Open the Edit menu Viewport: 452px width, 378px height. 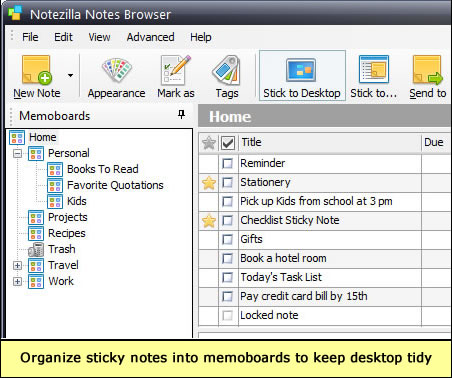[x=63, y=37]
